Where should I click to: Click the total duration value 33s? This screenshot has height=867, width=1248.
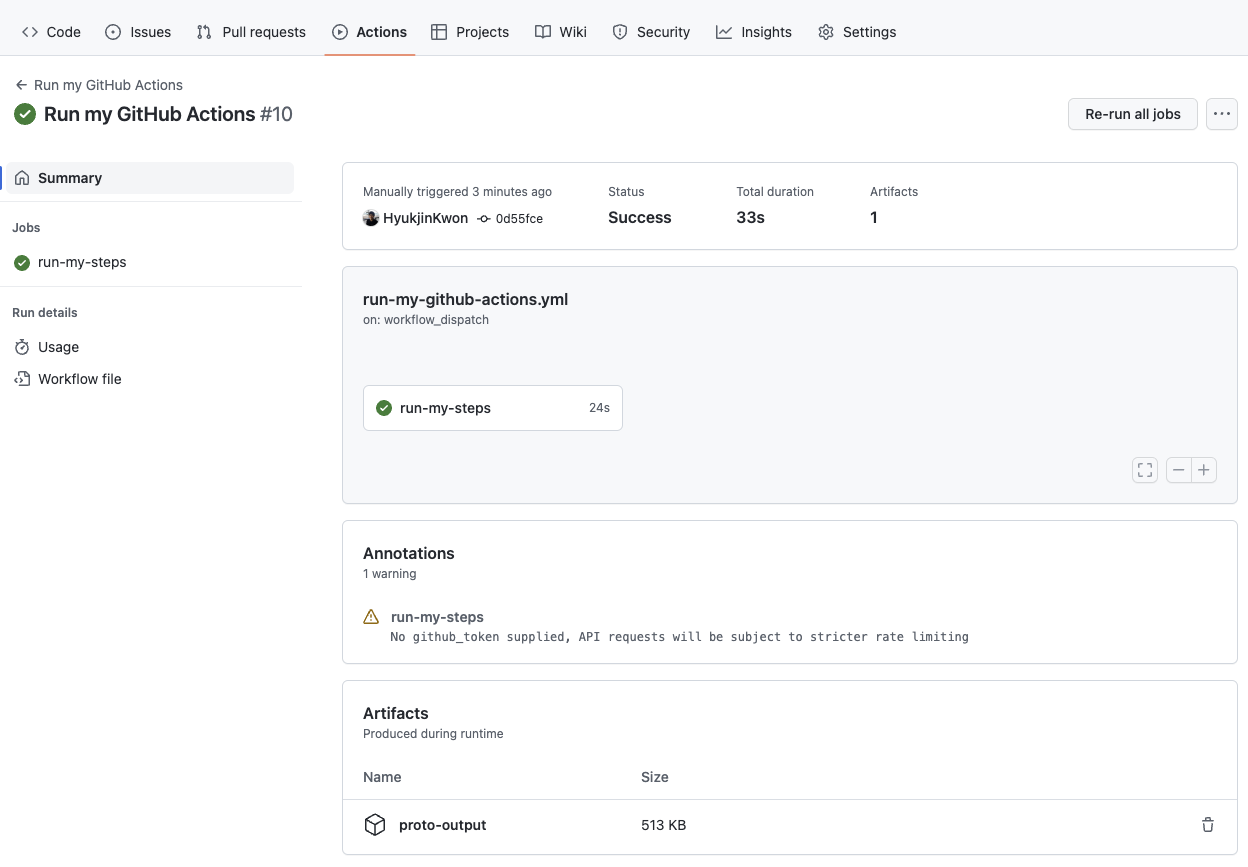pyautogui.click(x=750, y=218)
